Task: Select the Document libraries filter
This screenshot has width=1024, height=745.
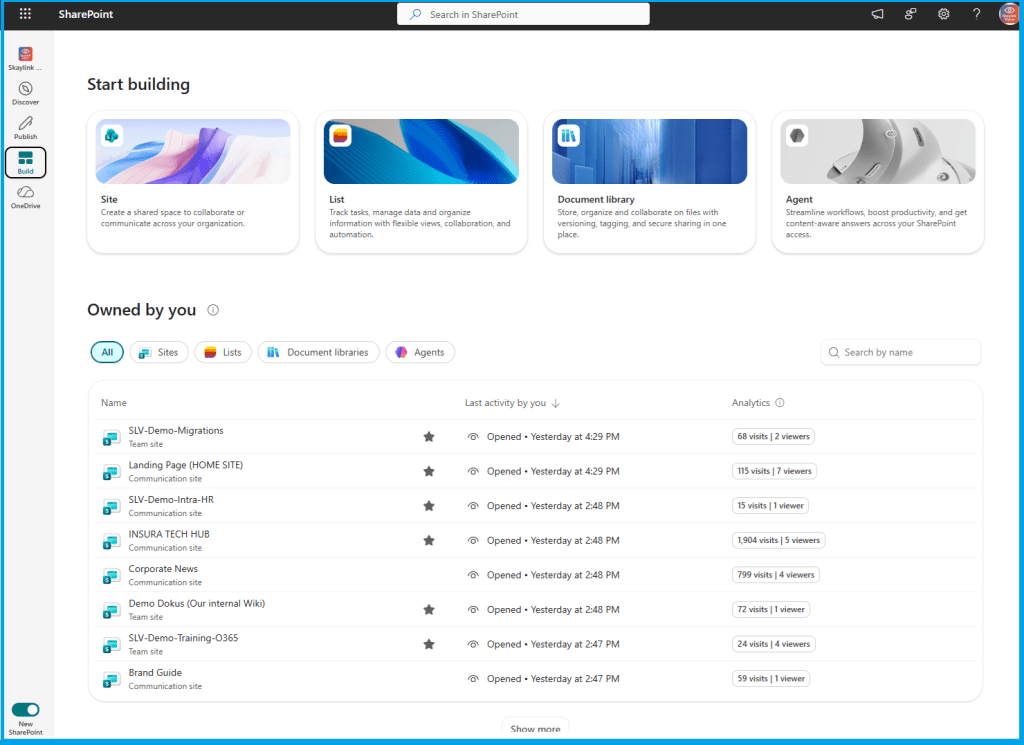Action: 318,352
